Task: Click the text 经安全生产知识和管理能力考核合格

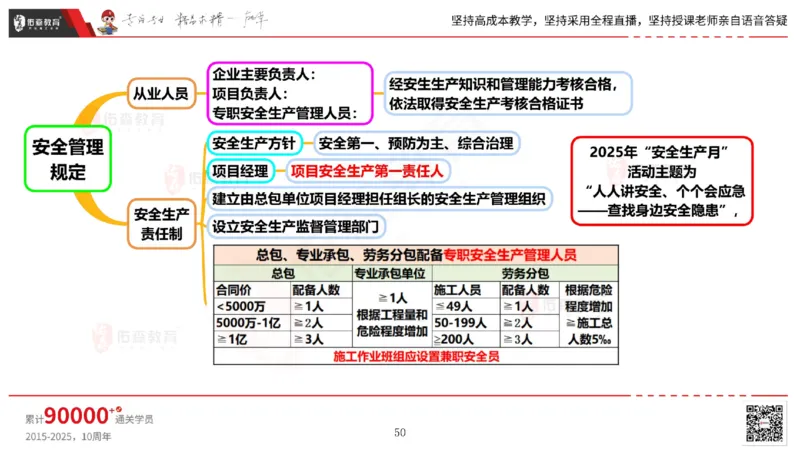Action: click(x=503, y=84)
